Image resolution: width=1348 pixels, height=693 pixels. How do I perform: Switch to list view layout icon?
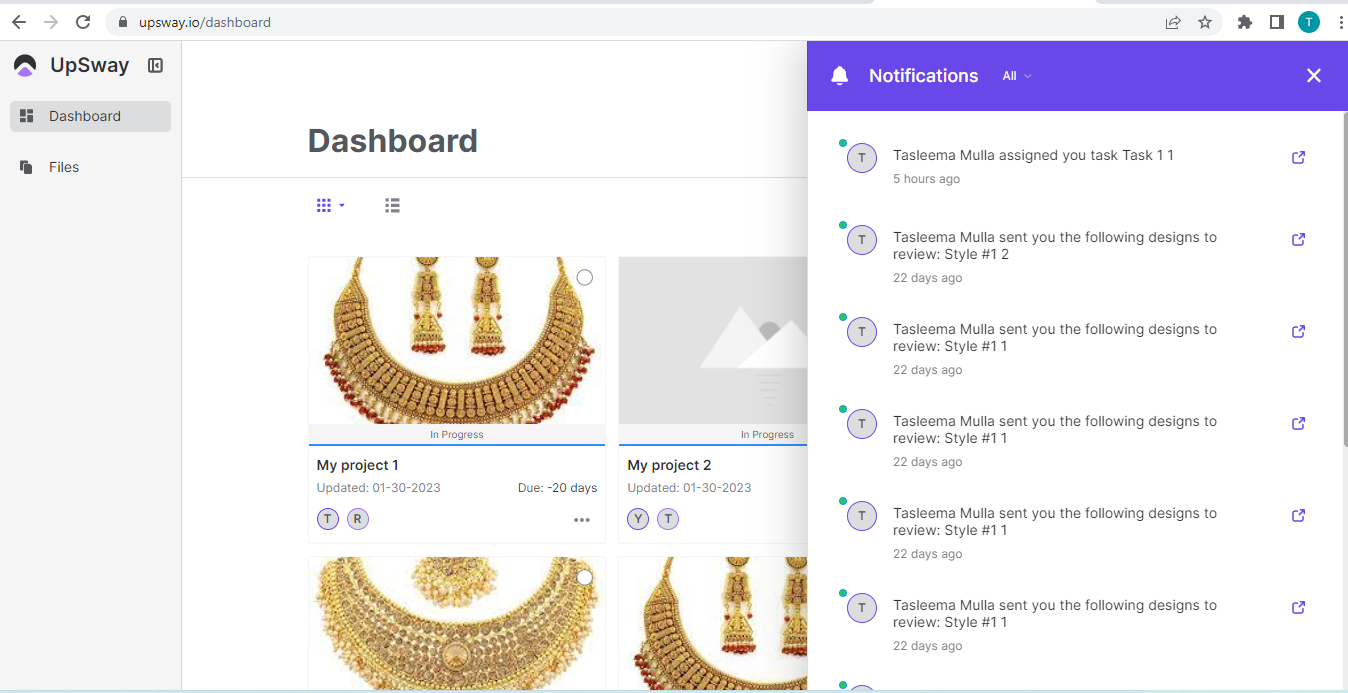point(392,205)
